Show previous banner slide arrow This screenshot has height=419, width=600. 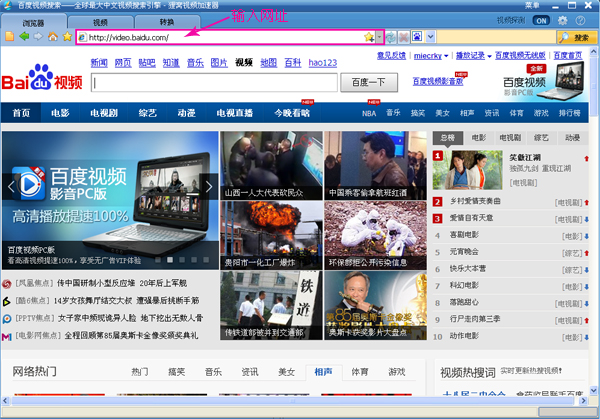click(11, 186)
